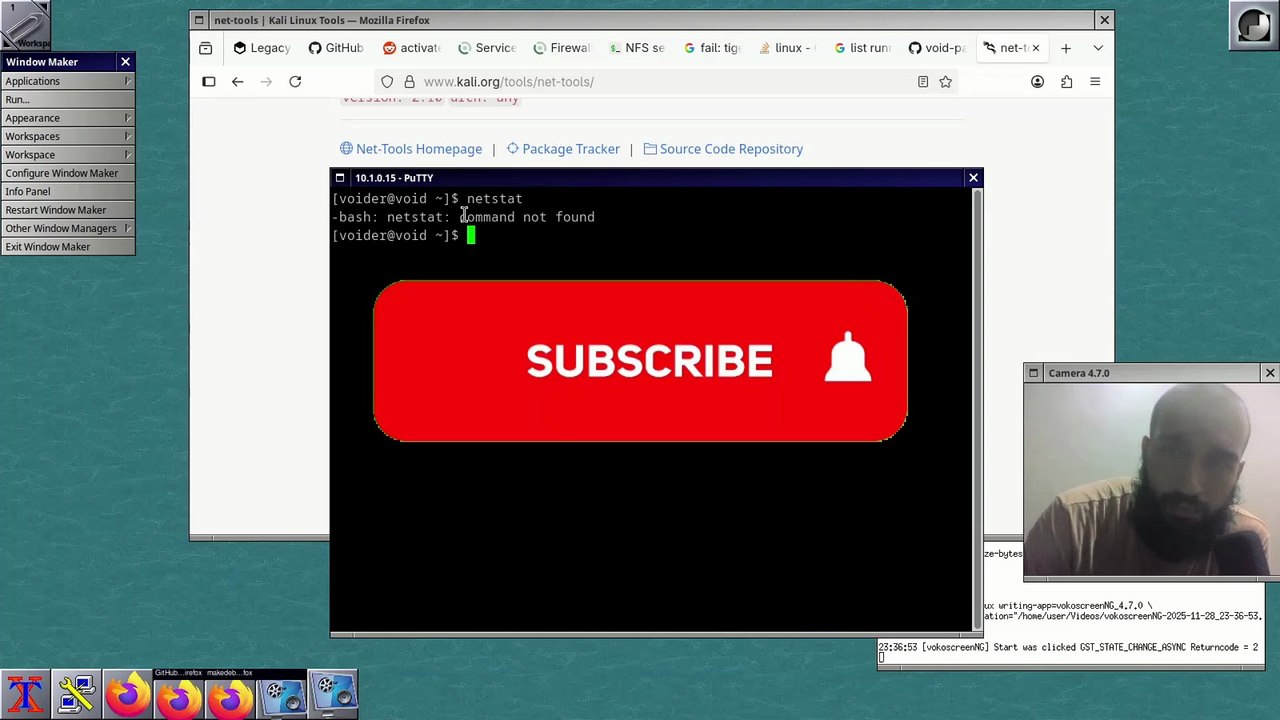The image size is (1280, 720).
Task: Click the Firefox window title-bar icon
Action: [198, 20]
